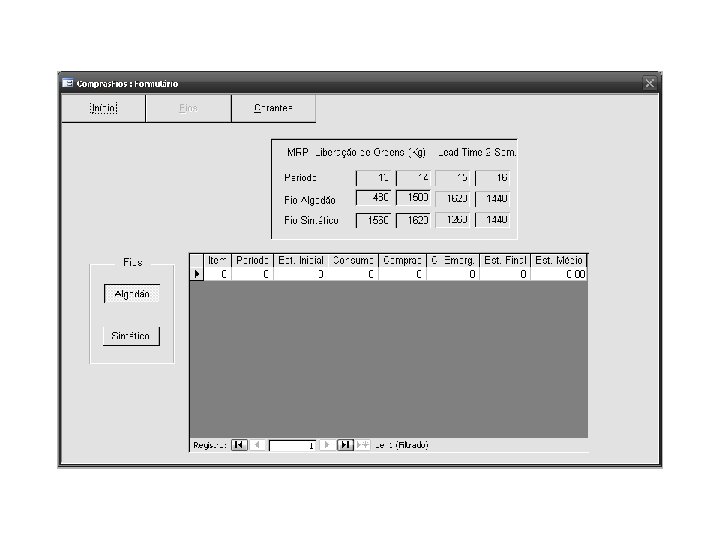Click the Compras column header

pos(402,260)
